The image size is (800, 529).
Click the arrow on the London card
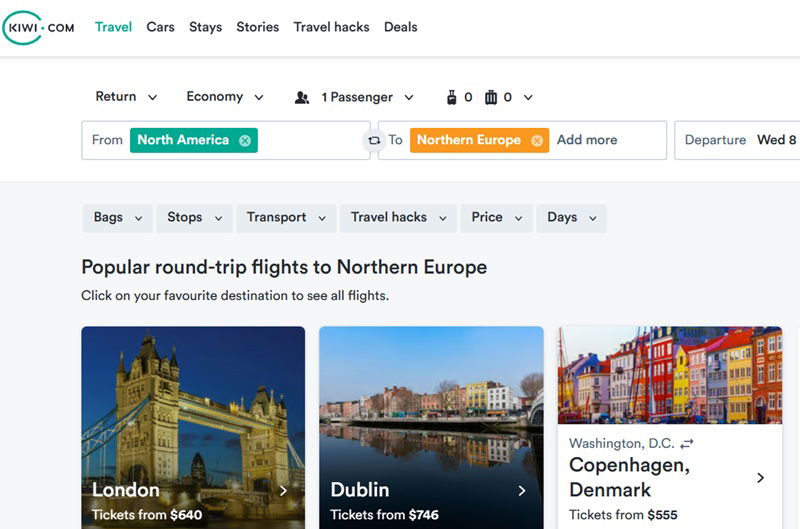click(283, 491)
